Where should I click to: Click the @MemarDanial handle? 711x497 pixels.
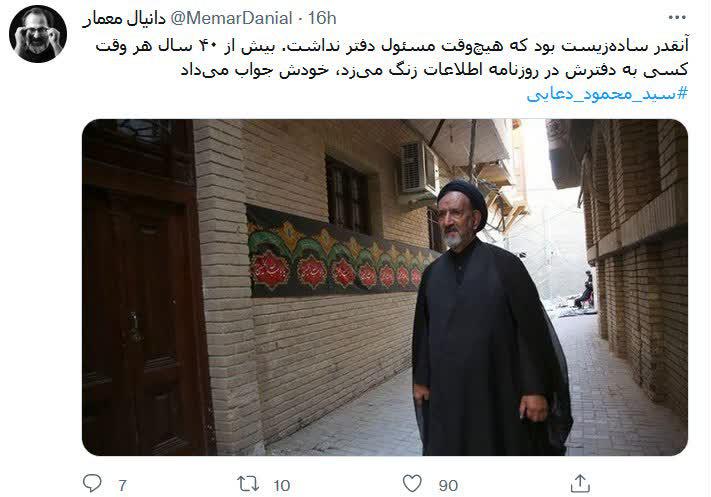click(x=231, y=19)
